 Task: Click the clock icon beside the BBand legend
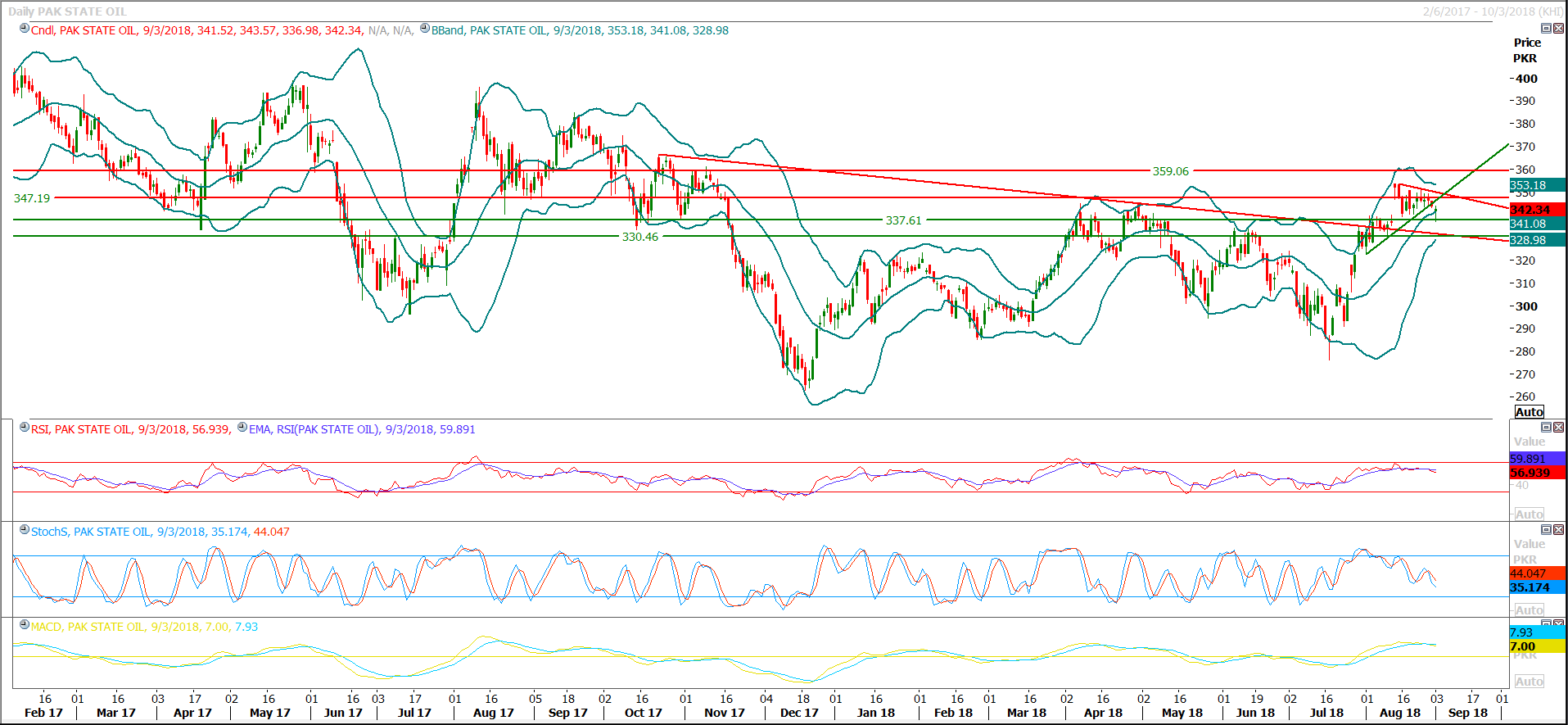click(x=425, y=29)
